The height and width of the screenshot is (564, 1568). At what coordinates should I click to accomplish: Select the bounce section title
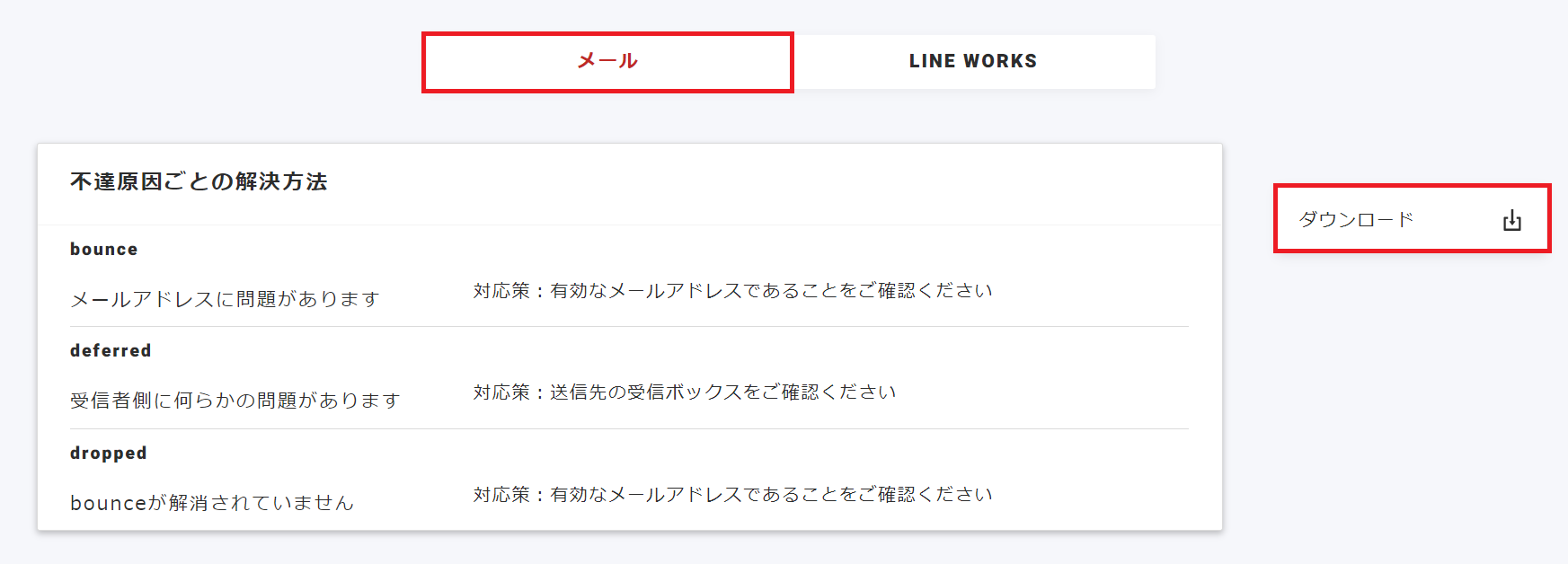pyautogui.click(x=104, y=250)
